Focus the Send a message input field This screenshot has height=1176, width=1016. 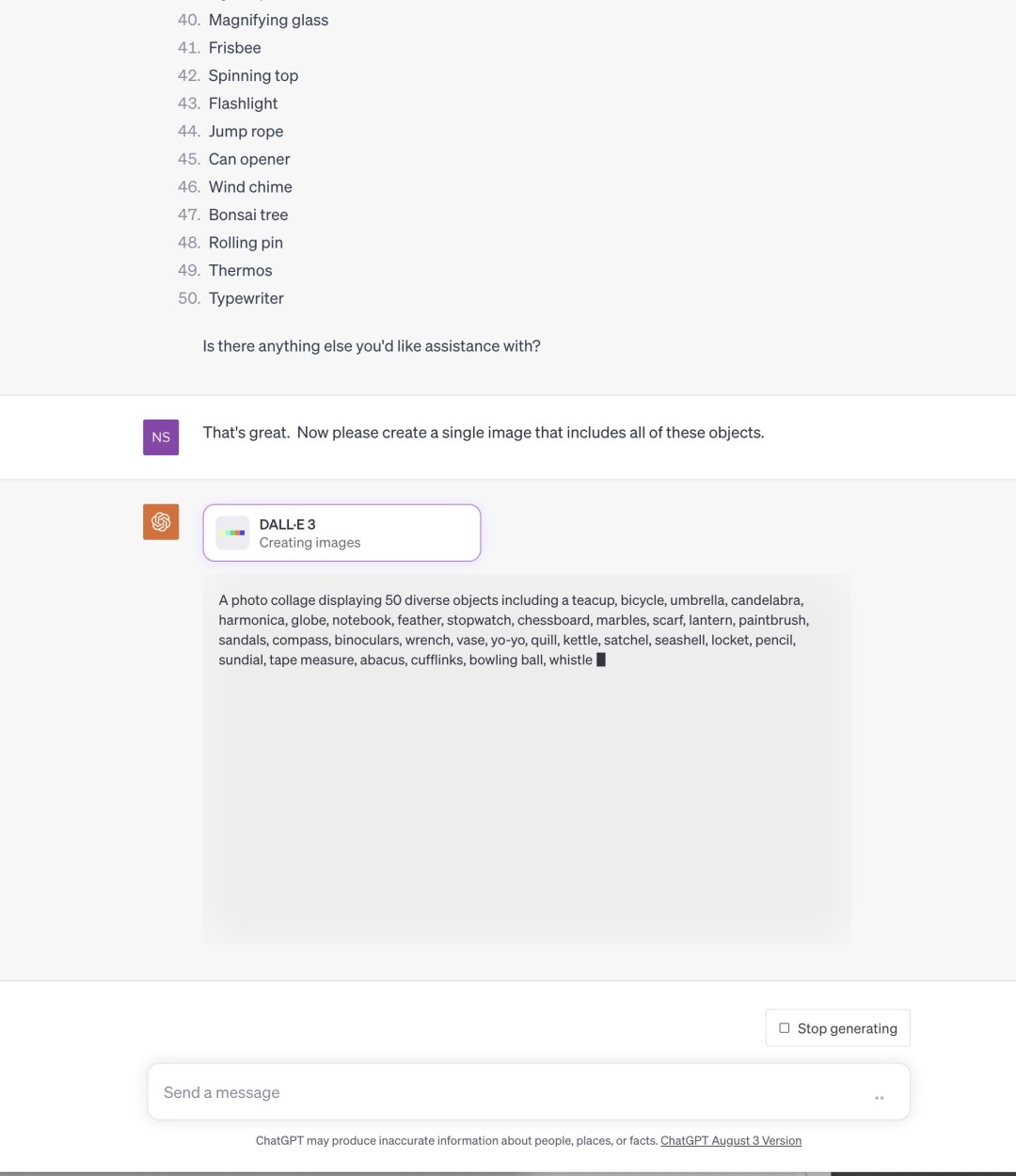click(x=508, y=1092)
